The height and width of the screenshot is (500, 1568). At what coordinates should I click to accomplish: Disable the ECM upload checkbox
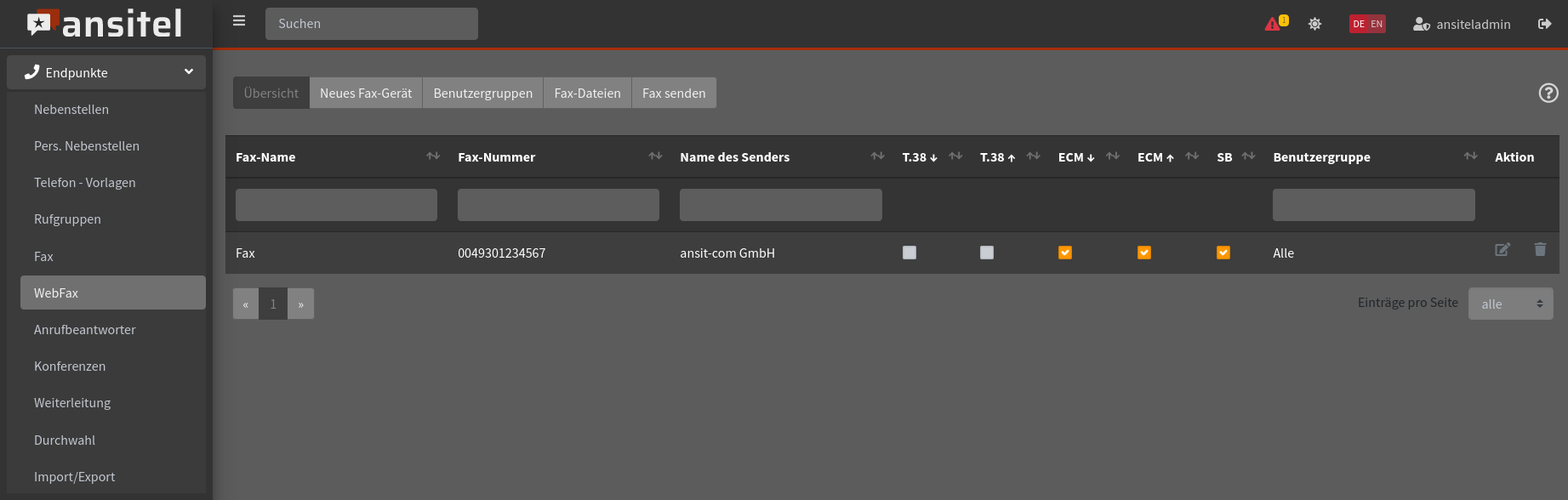point(1144,253)
